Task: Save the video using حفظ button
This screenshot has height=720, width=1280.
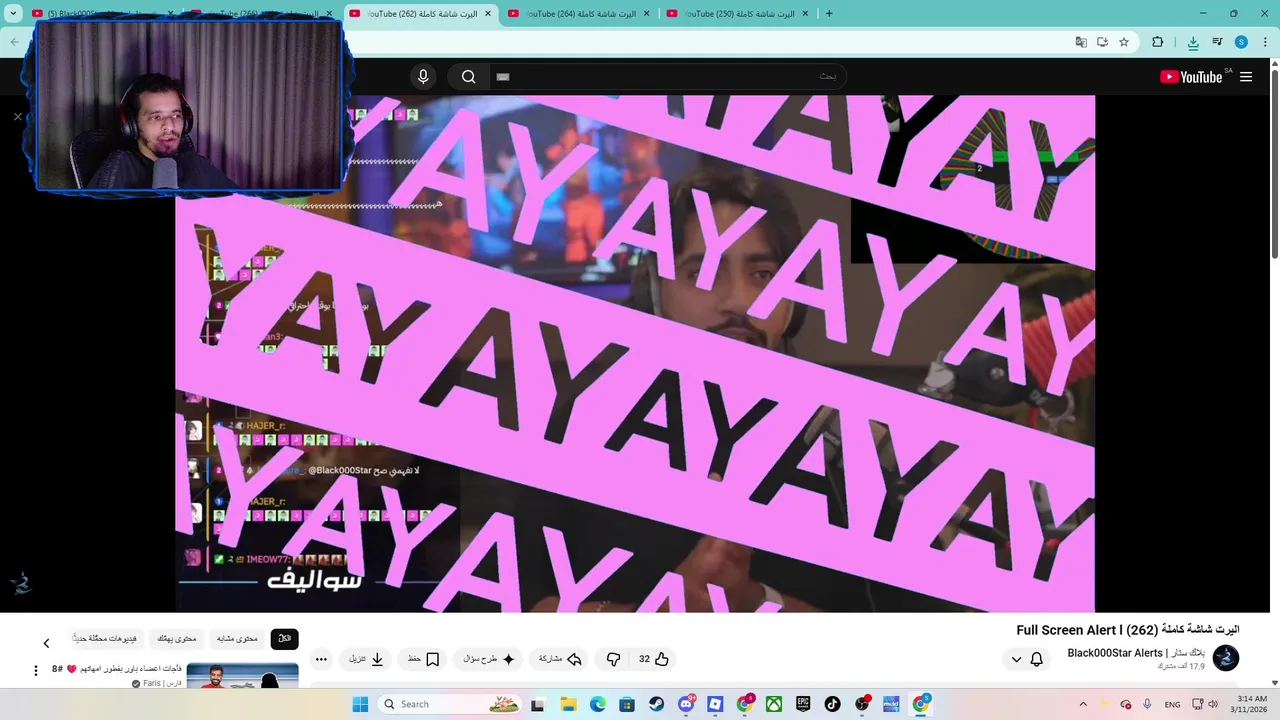Action: click(x=423, y=659)
